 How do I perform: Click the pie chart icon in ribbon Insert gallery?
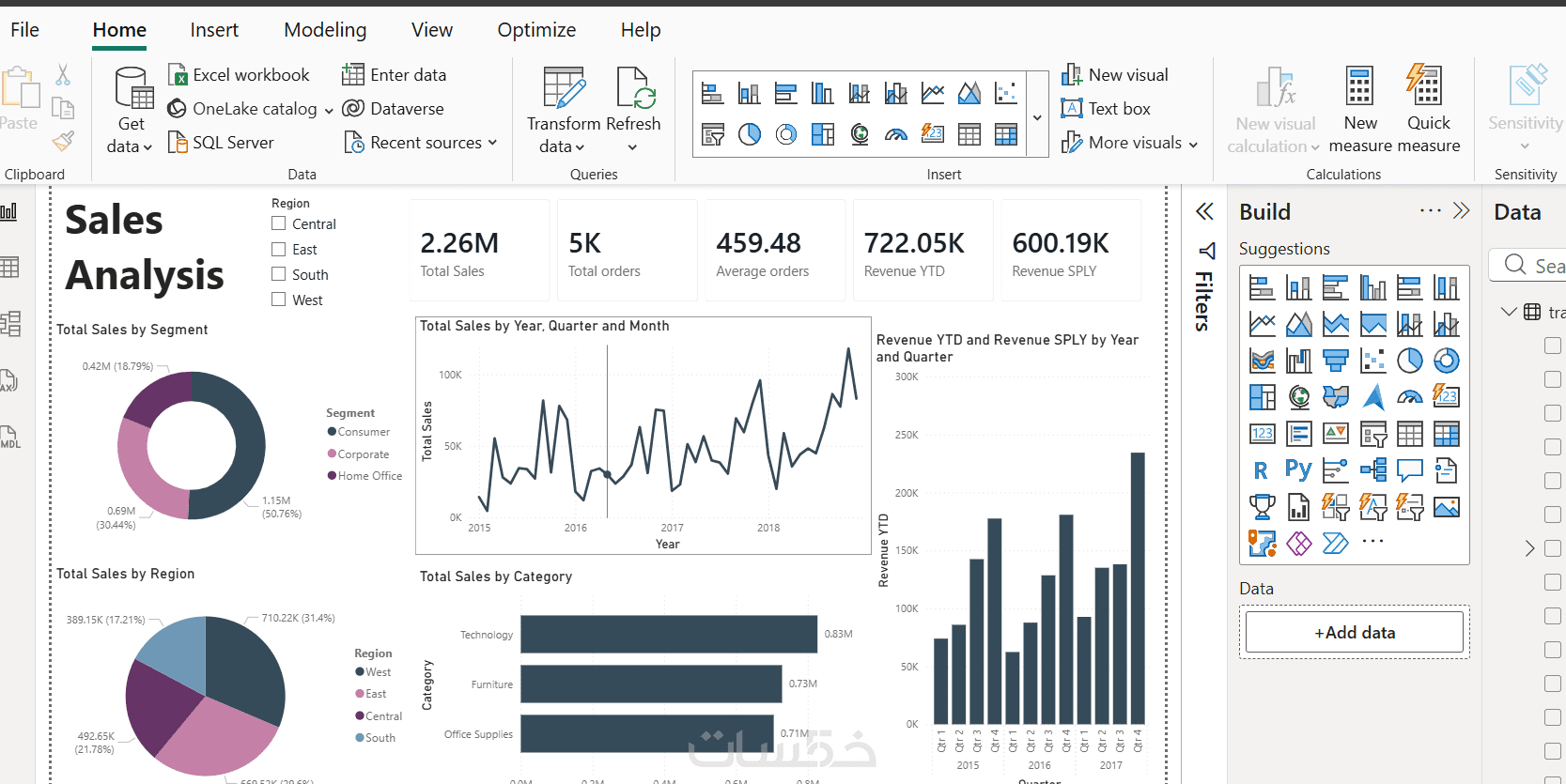[x=750, y=134]
